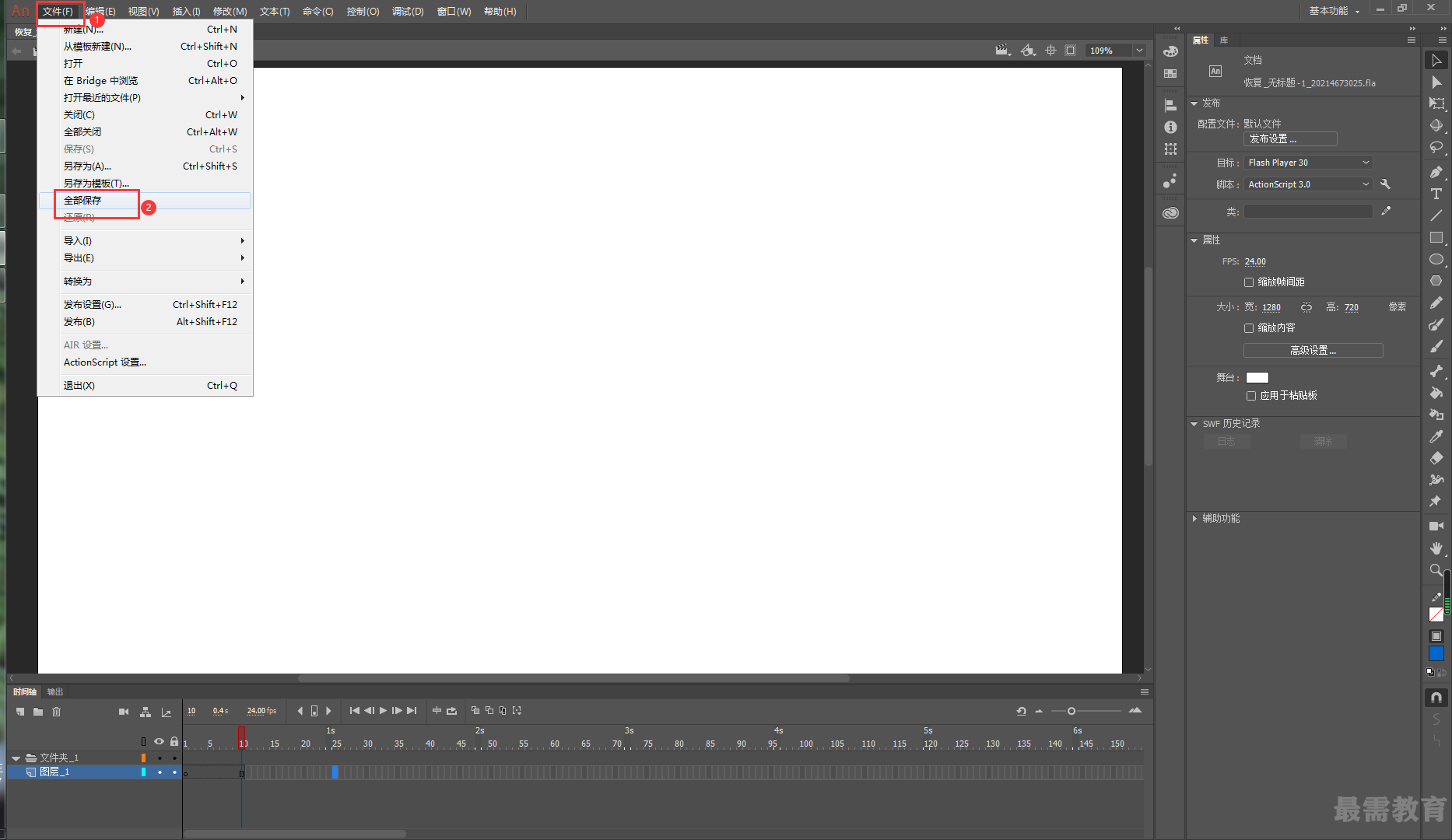
Task: Select the Hand tool
Action: coord(1436,548)
